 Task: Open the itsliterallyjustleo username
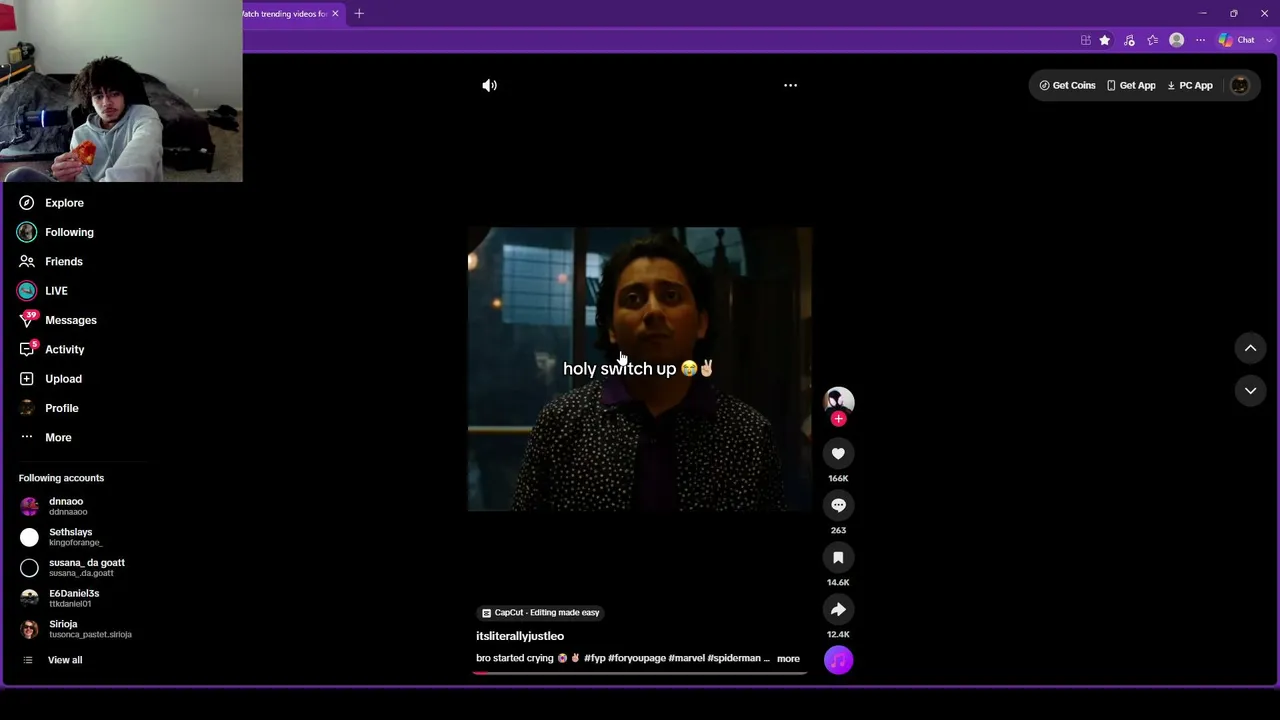coord(520,636)
